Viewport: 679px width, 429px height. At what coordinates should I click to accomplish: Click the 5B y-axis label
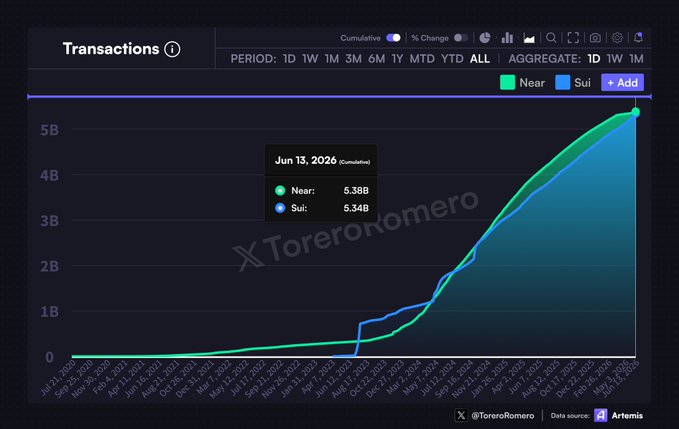[x=49, y=130]
